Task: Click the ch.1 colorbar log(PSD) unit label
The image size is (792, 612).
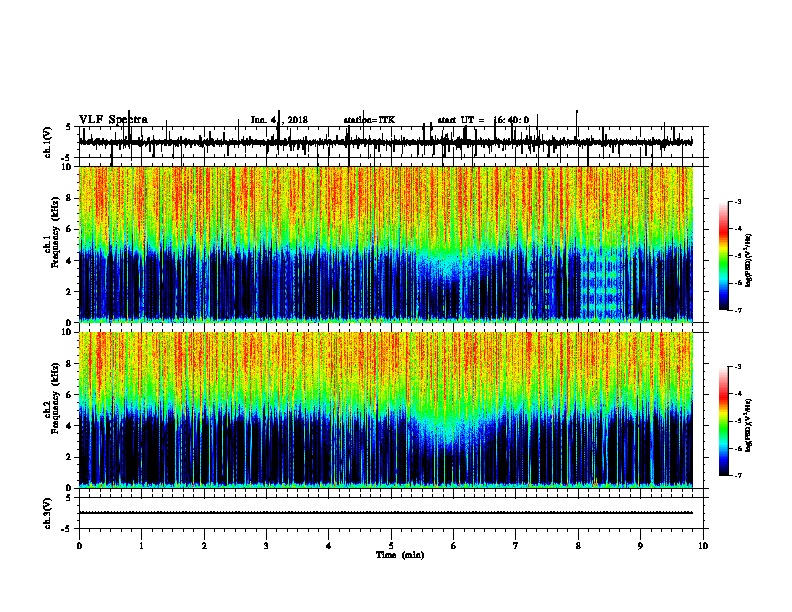Action: point(749,260)
